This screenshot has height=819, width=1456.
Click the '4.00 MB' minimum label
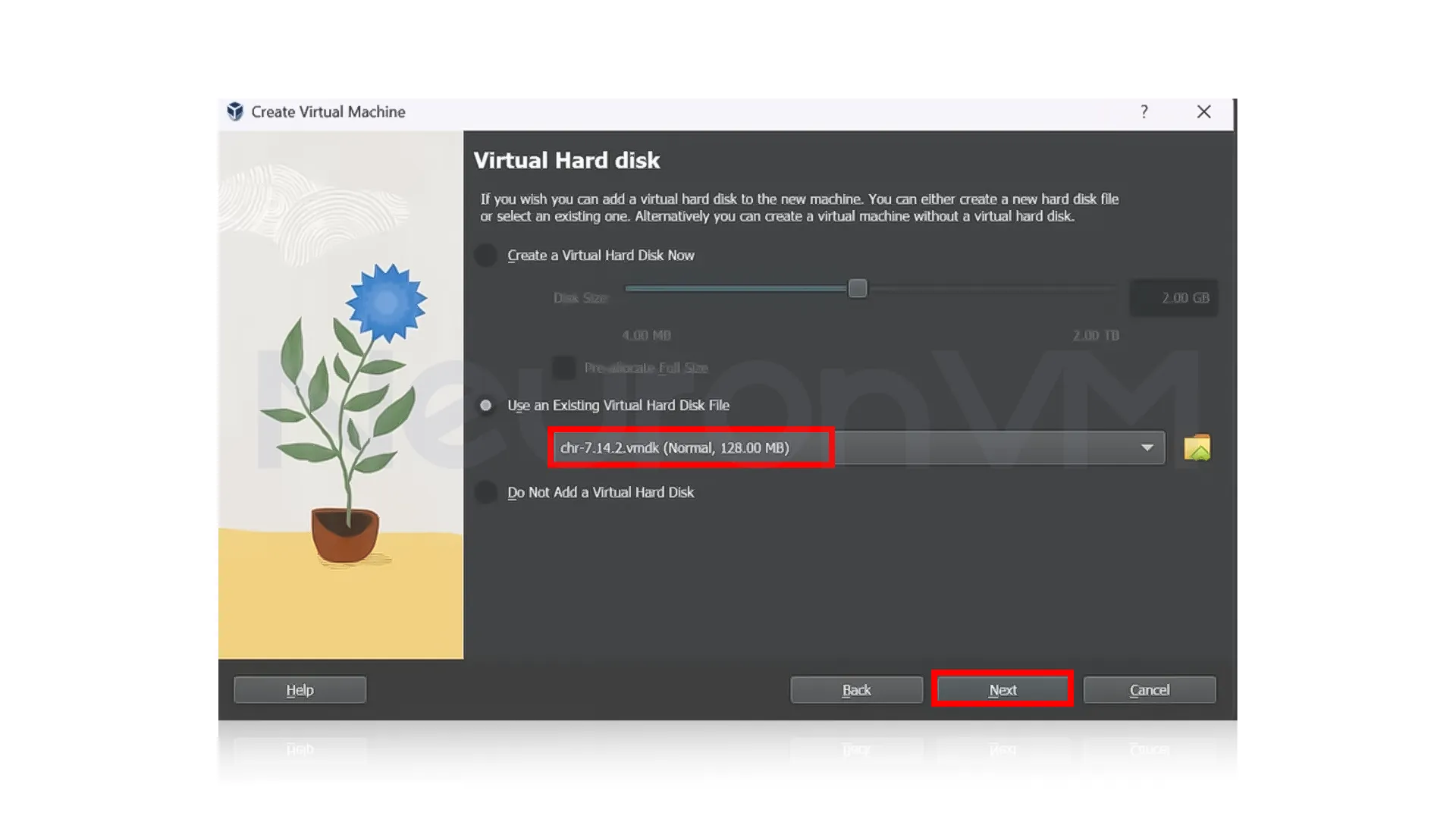(646, 335)
